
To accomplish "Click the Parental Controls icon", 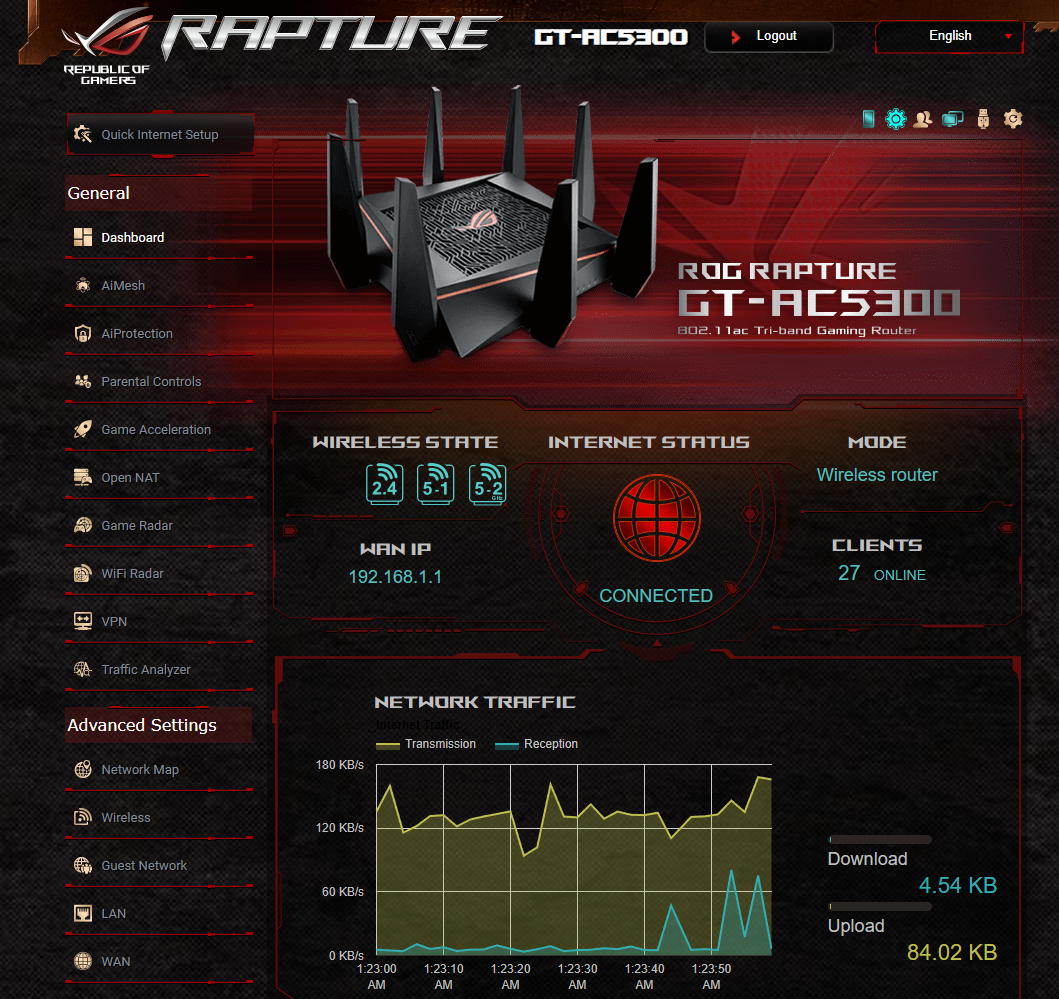I will point(82,381).
